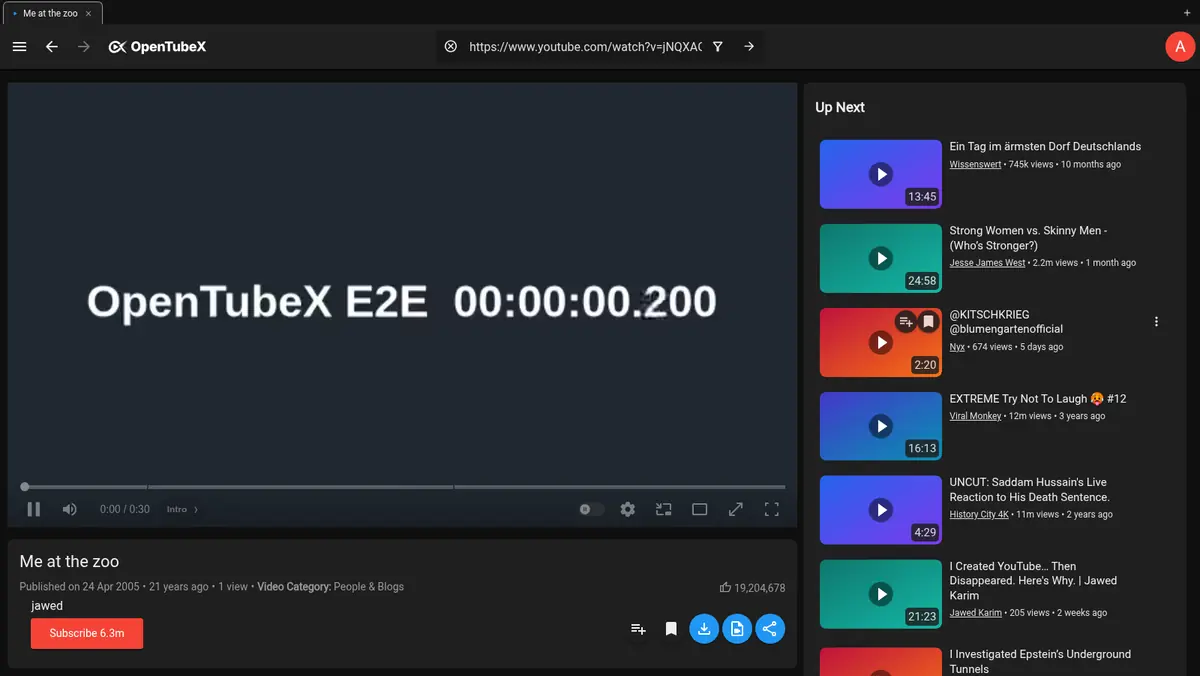The height and width of the screenshot is (676, 1200).
Task: Share the video
Action: tap(770, 629)
